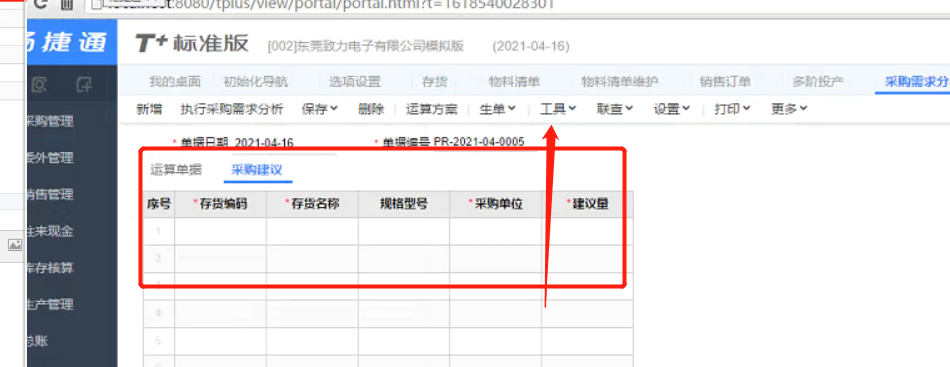
Task: Open the 生单 dropdown
Action: pyautogui.click(x=497, y=109)
